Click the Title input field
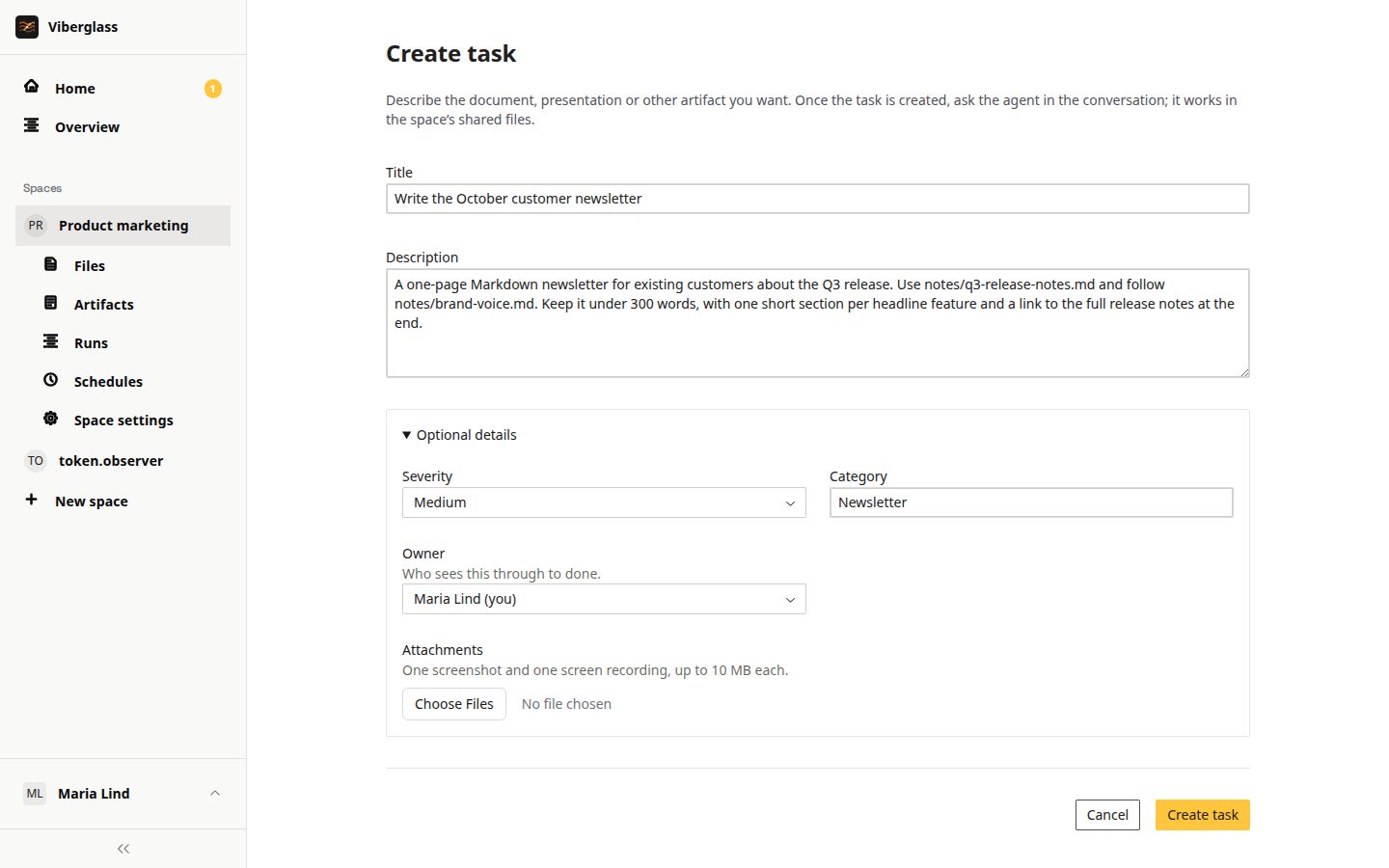The height and width of the screenshot is (868, 1389). click(818, 199)
